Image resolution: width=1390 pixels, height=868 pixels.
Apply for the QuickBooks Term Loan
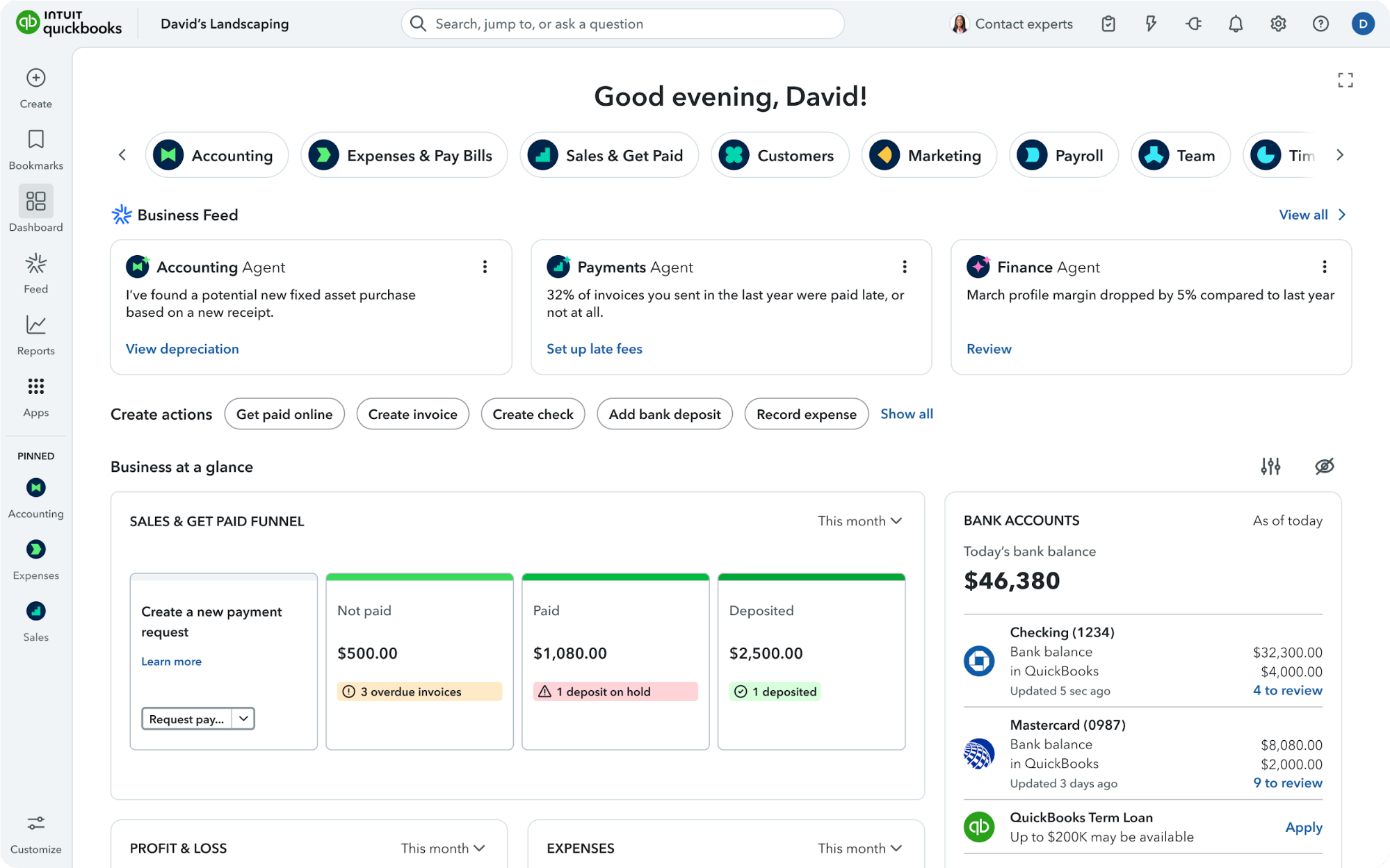1303,827
